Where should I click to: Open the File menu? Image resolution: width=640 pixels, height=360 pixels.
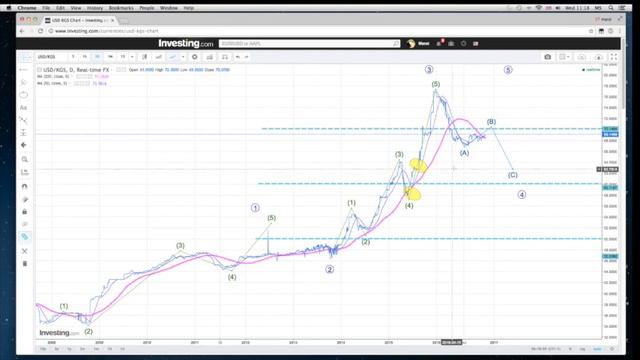[x=46, y=8]
